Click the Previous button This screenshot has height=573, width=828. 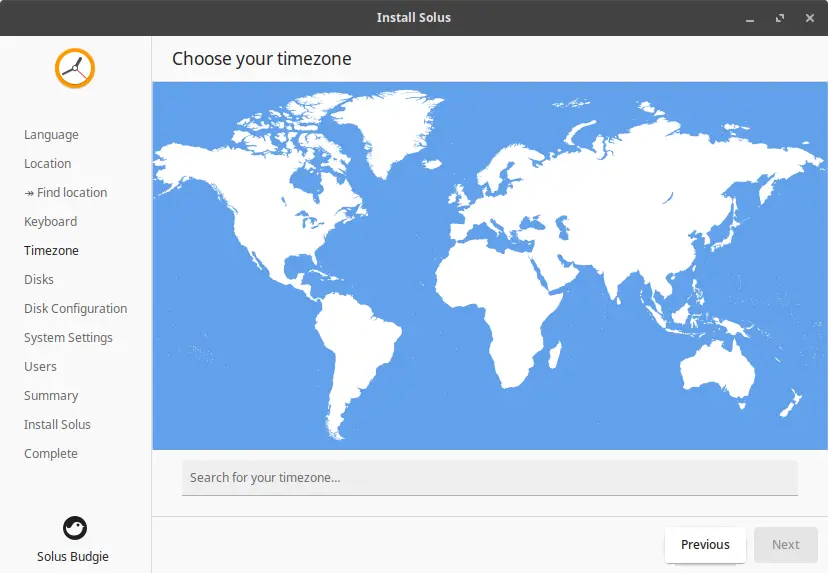point(705,544)
